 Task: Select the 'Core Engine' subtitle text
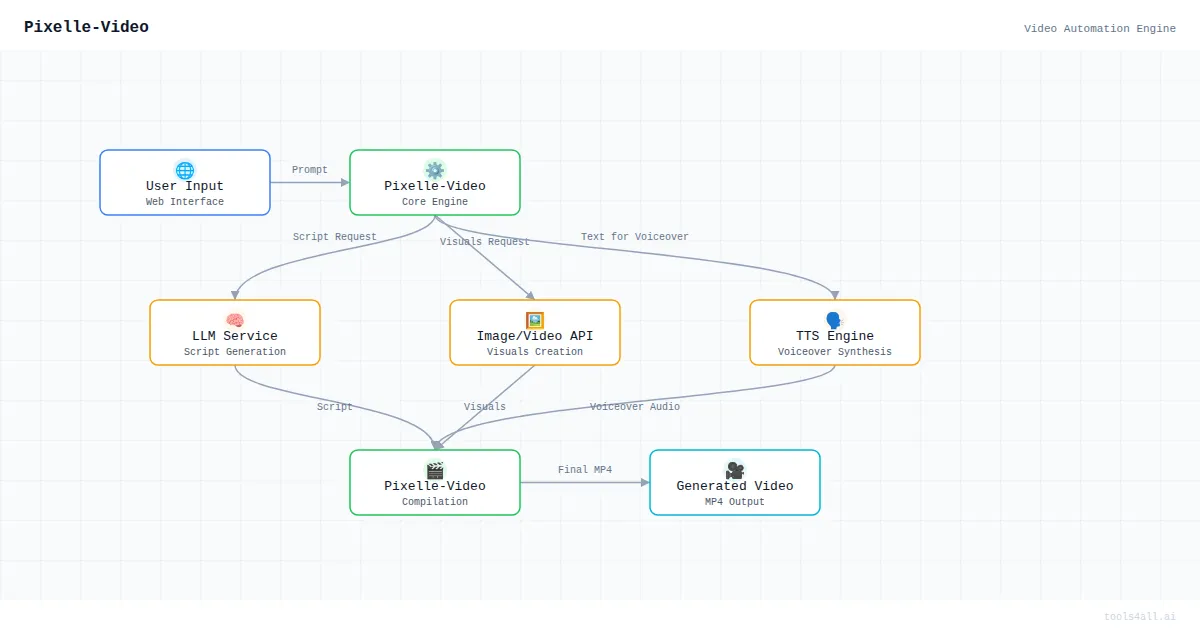pos(435,202)
